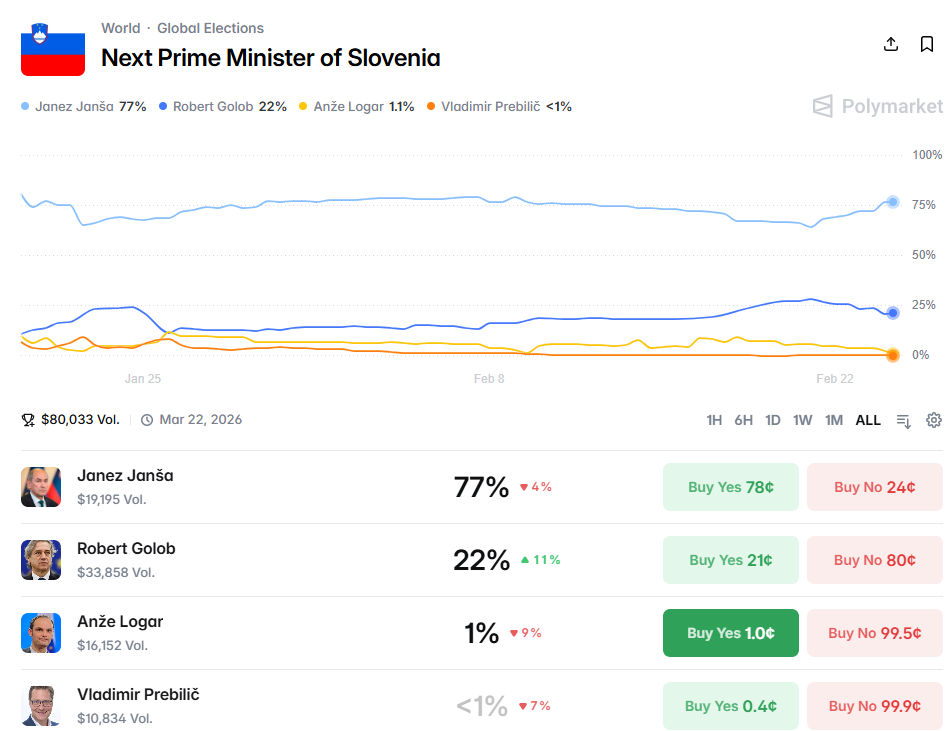The image size is (947, 731).
Task: Open the World category link
Action: point(120,28)
